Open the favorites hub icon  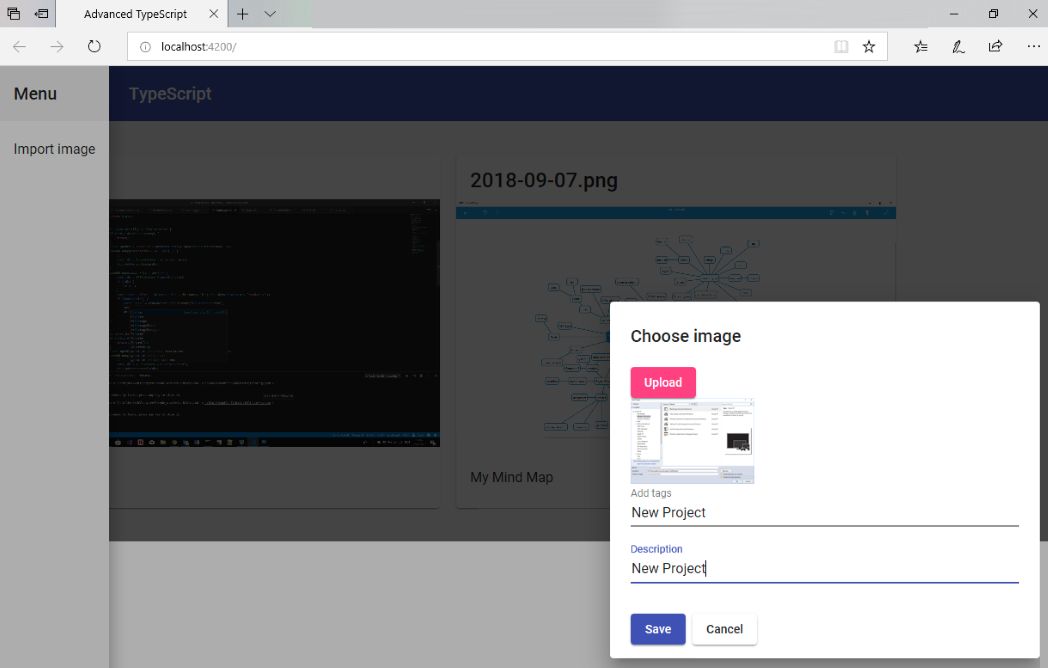921,46
